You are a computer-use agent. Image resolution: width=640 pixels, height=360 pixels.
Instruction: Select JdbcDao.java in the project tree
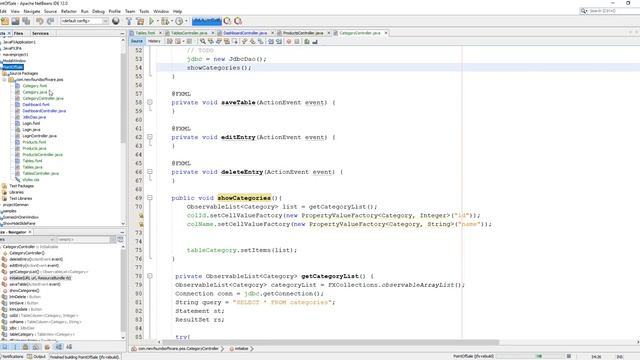pyautogui.click(x=34, y=117)
